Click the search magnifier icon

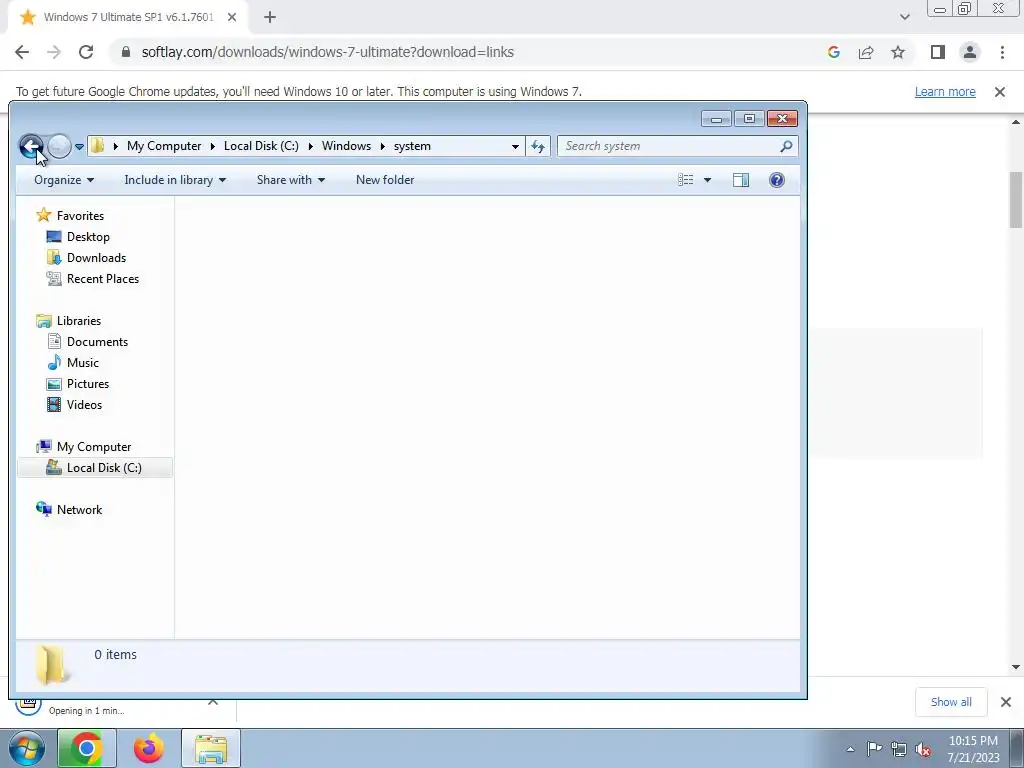pyautogui.click(x=786, y=146)
